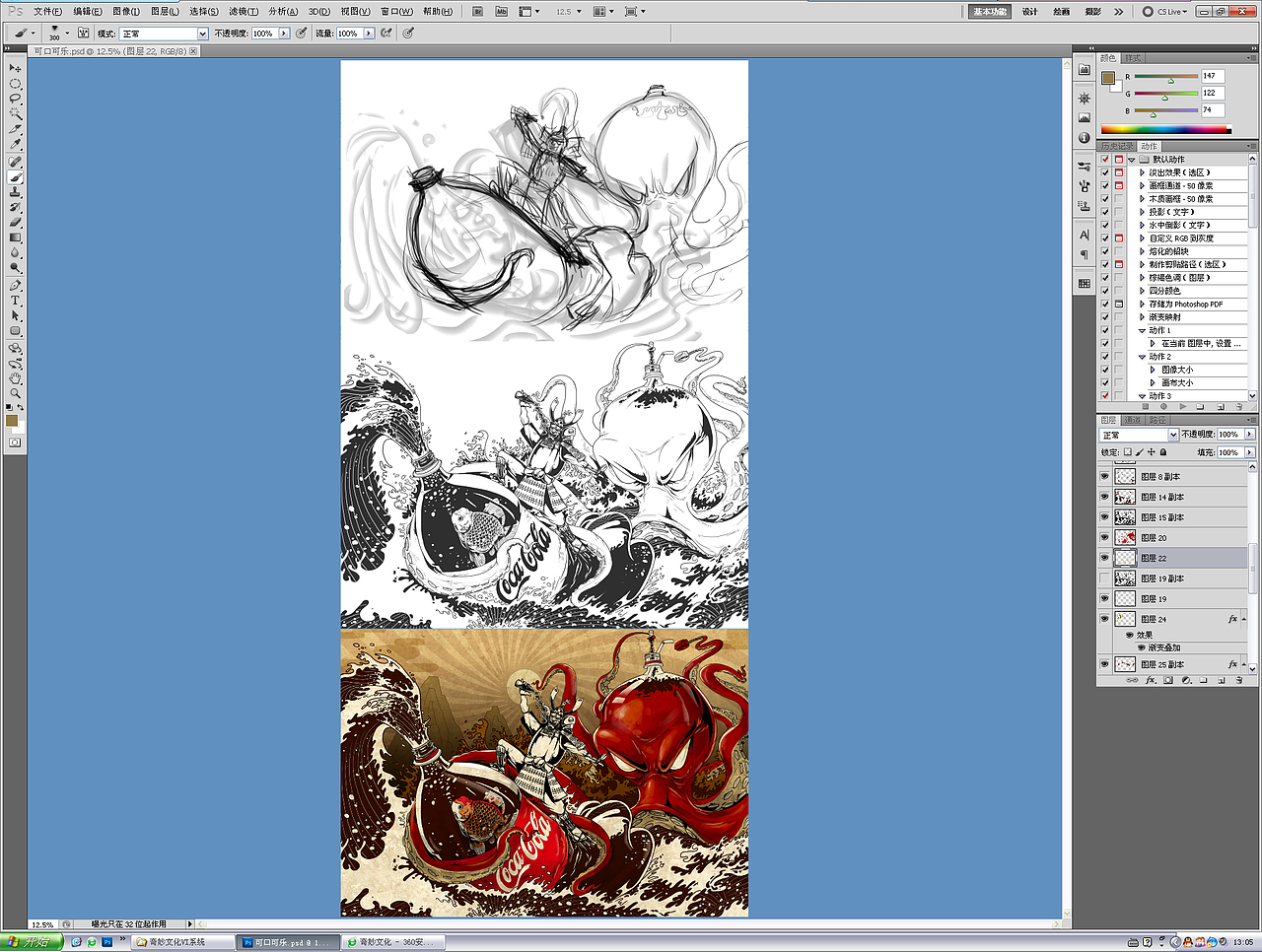
Task: Expand the 渐变映射 action
Action: [x=1143, y=317]
